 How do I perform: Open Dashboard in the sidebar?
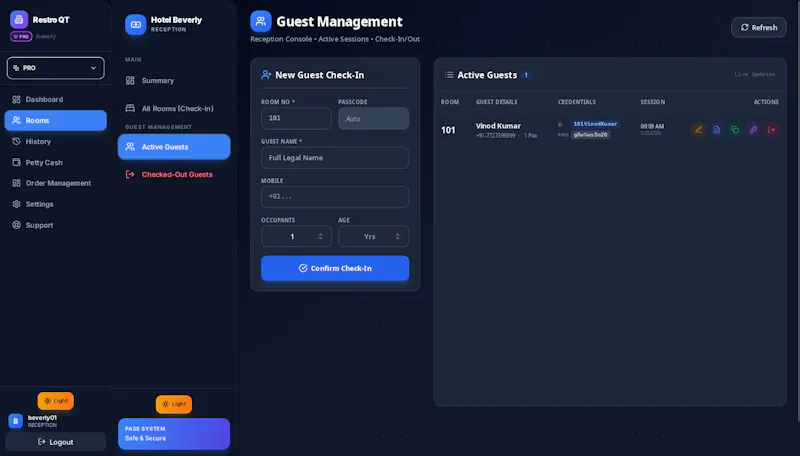(56, 99)
